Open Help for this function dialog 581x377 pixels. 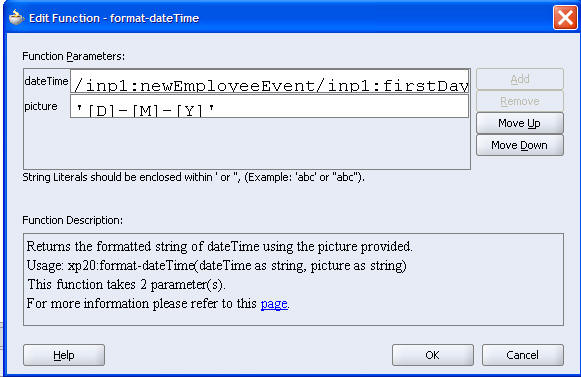64,355
